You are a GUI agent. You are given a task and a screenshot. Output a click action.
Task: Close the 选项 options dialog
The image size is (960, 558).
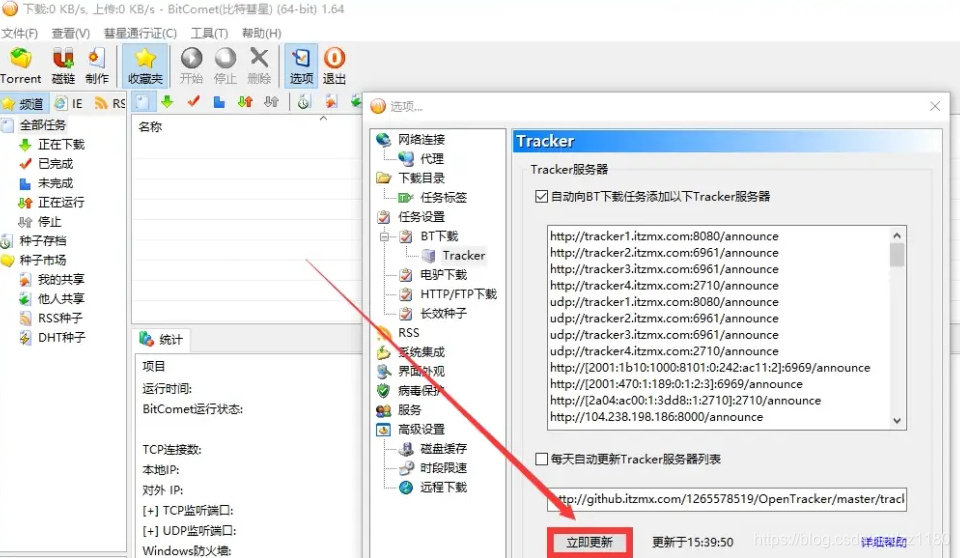click(x=935, y=106)
